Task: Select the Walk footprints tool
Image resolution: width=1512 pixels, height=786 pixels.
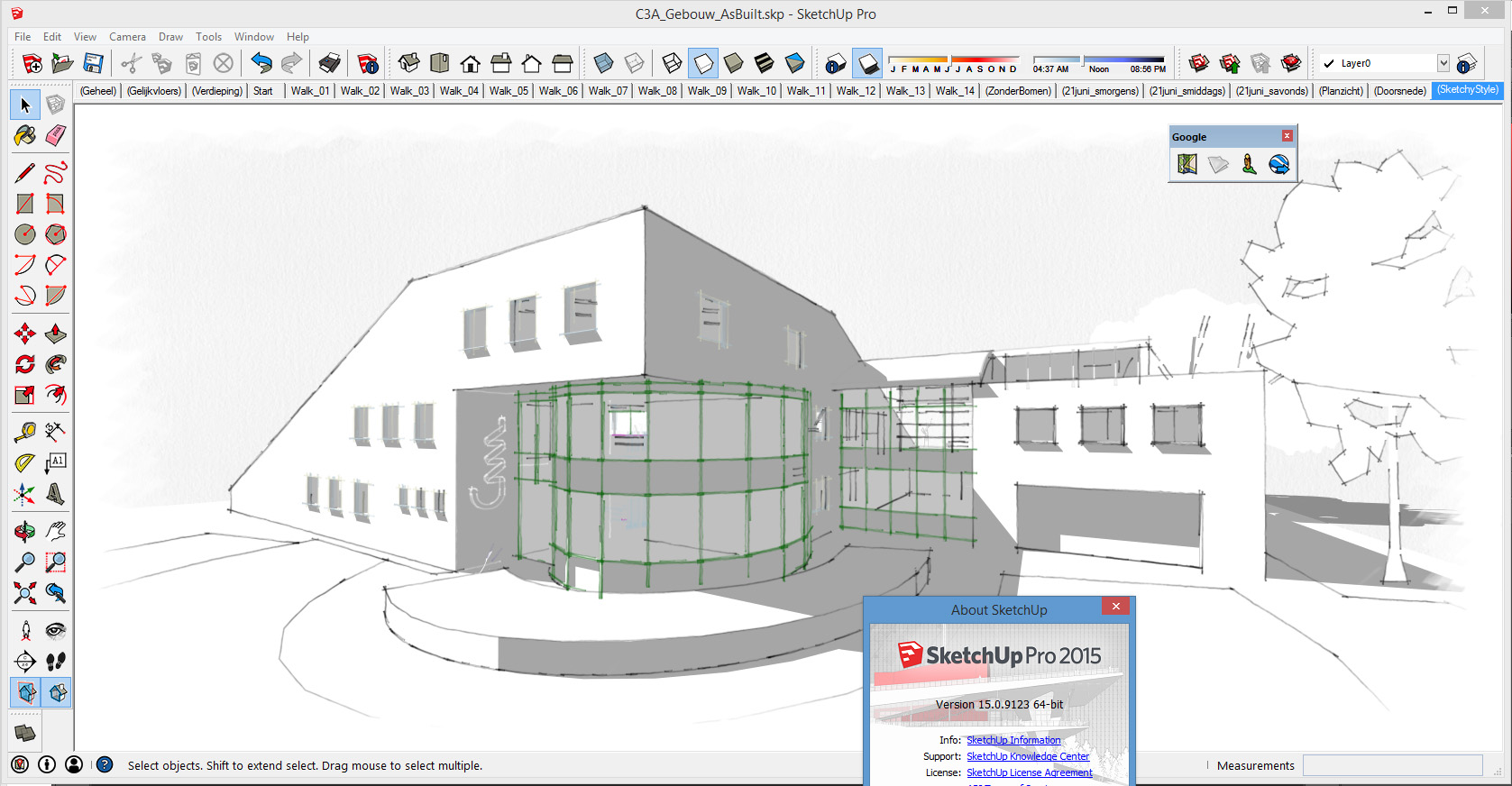Action: 56,662
